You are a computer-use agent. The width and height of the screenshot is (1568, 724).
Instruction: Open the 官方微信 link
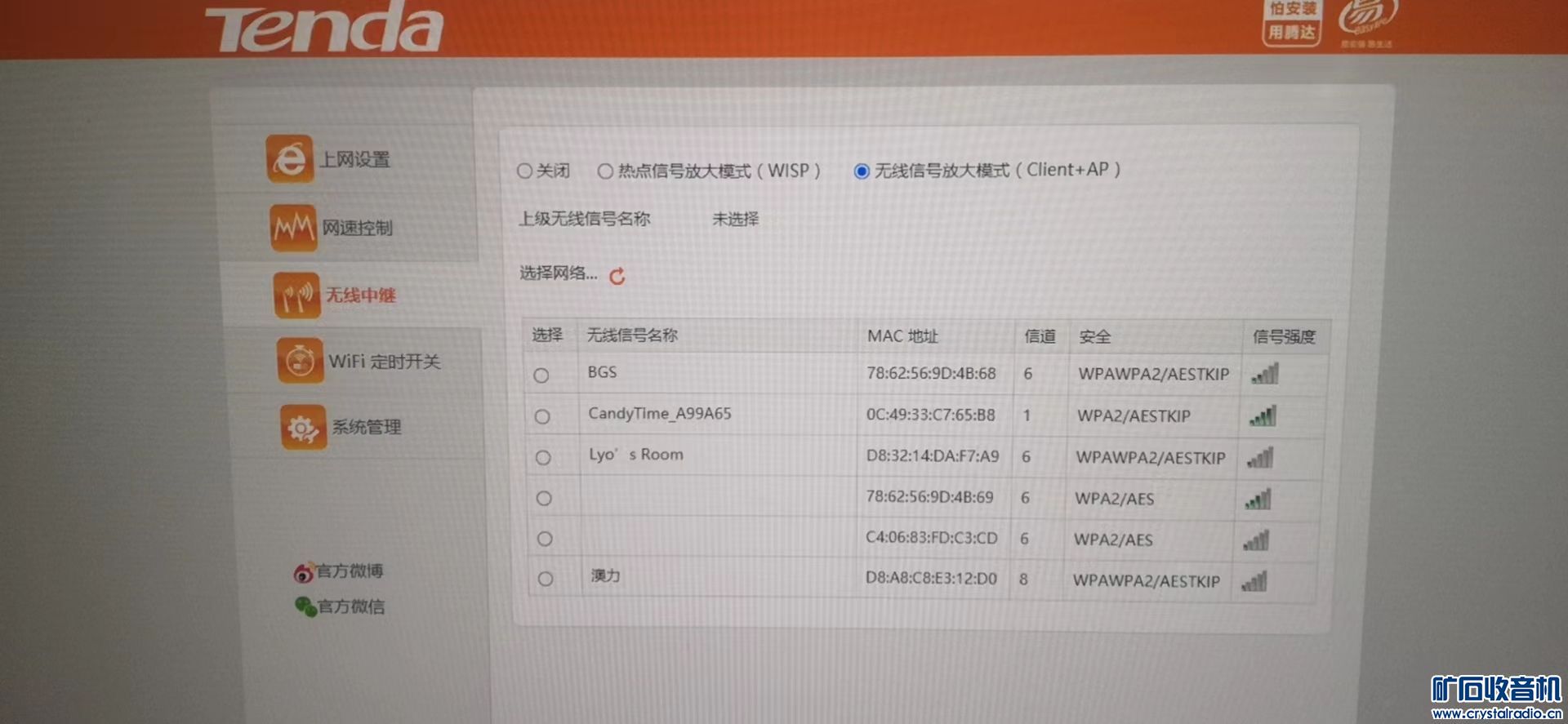351,606
